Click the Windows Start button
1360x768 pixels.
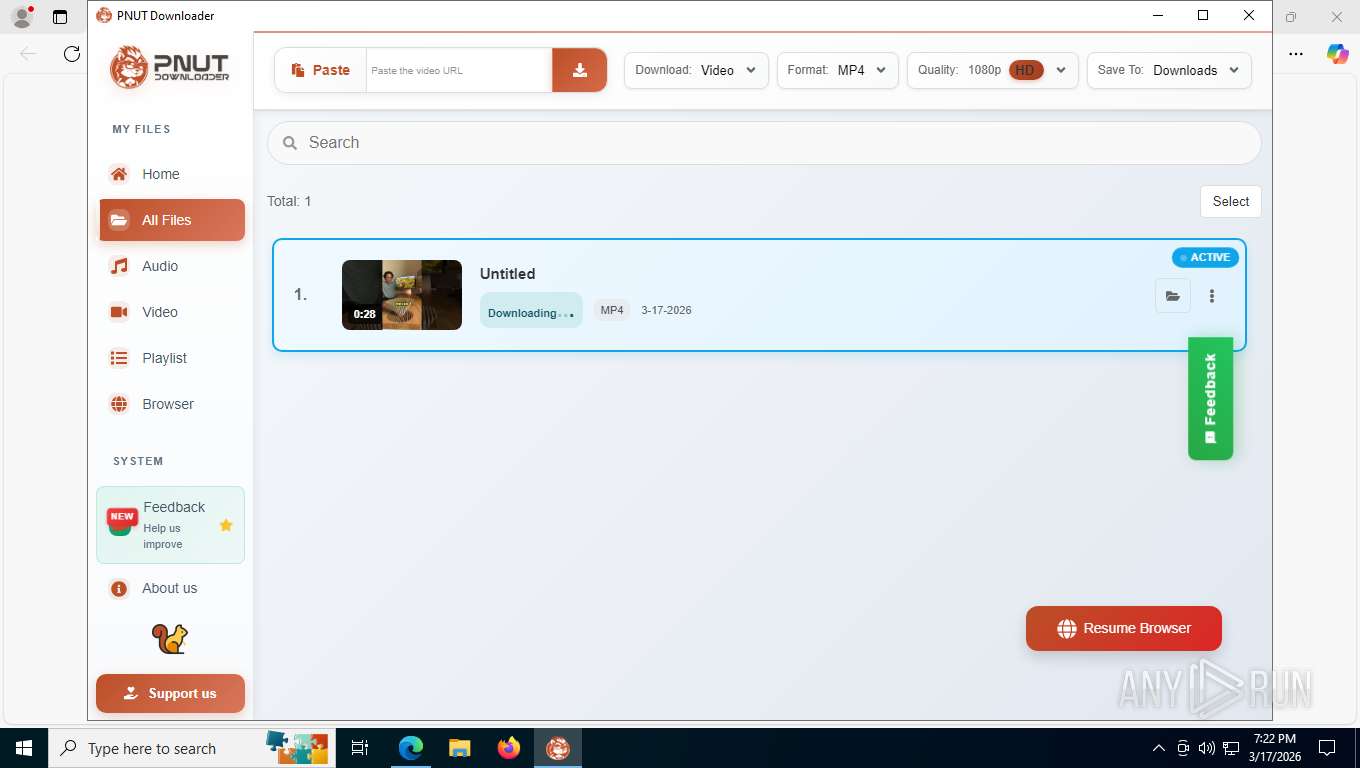click(23, 748)
